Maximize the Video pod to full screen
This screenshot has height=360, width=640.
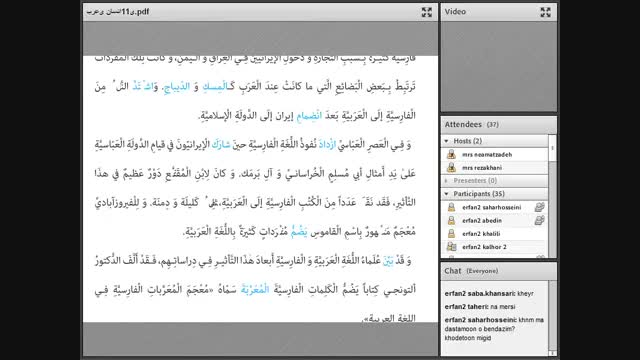click(x=545, y=12)
